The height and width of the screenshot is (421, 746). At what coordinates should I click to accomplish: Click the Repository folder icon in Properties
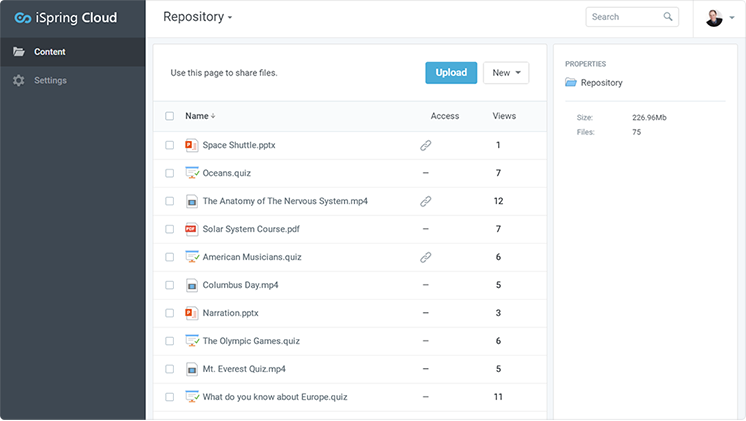570,83
